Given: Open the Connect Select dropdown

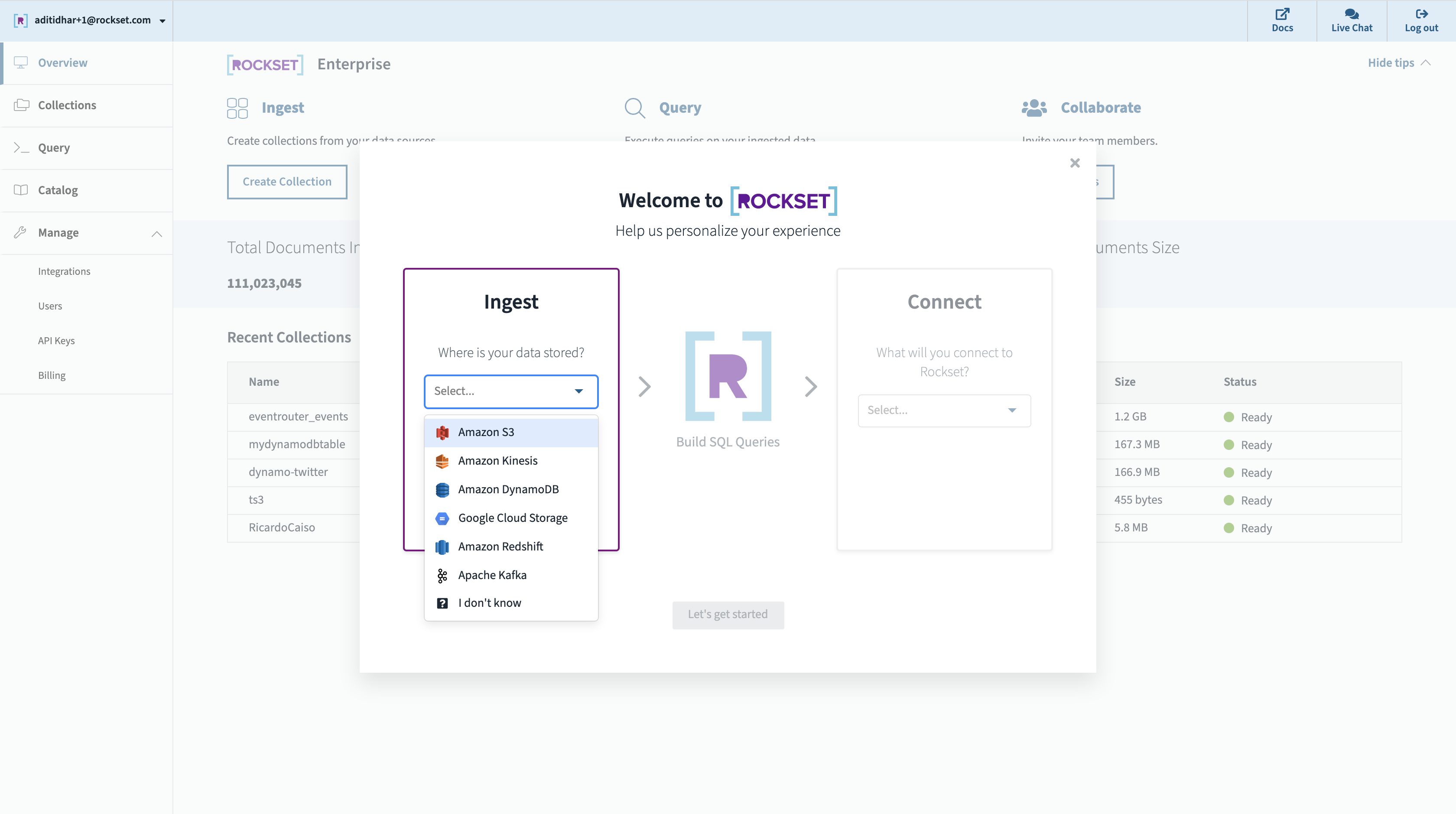Looking at the screenshot, I should tap(943, 410).
